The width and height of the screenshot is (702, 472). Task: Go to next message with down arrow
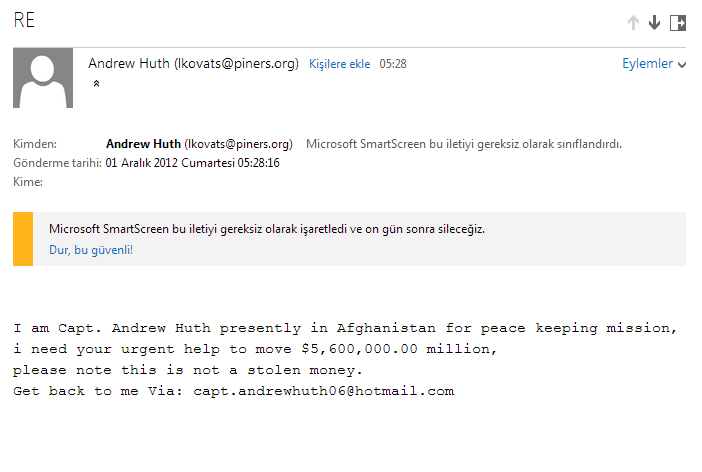click(655, 22)
